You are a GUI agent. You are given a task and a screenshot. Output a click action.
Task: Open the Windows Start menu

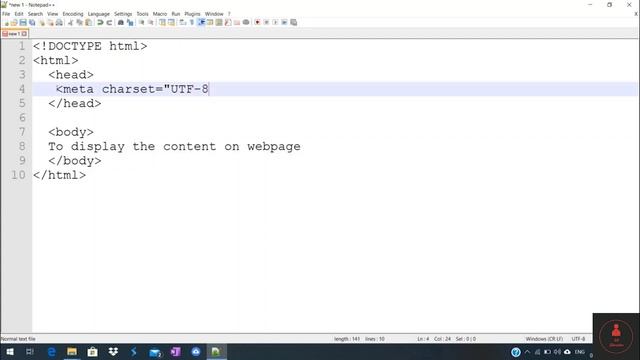(x=10, y=352)
